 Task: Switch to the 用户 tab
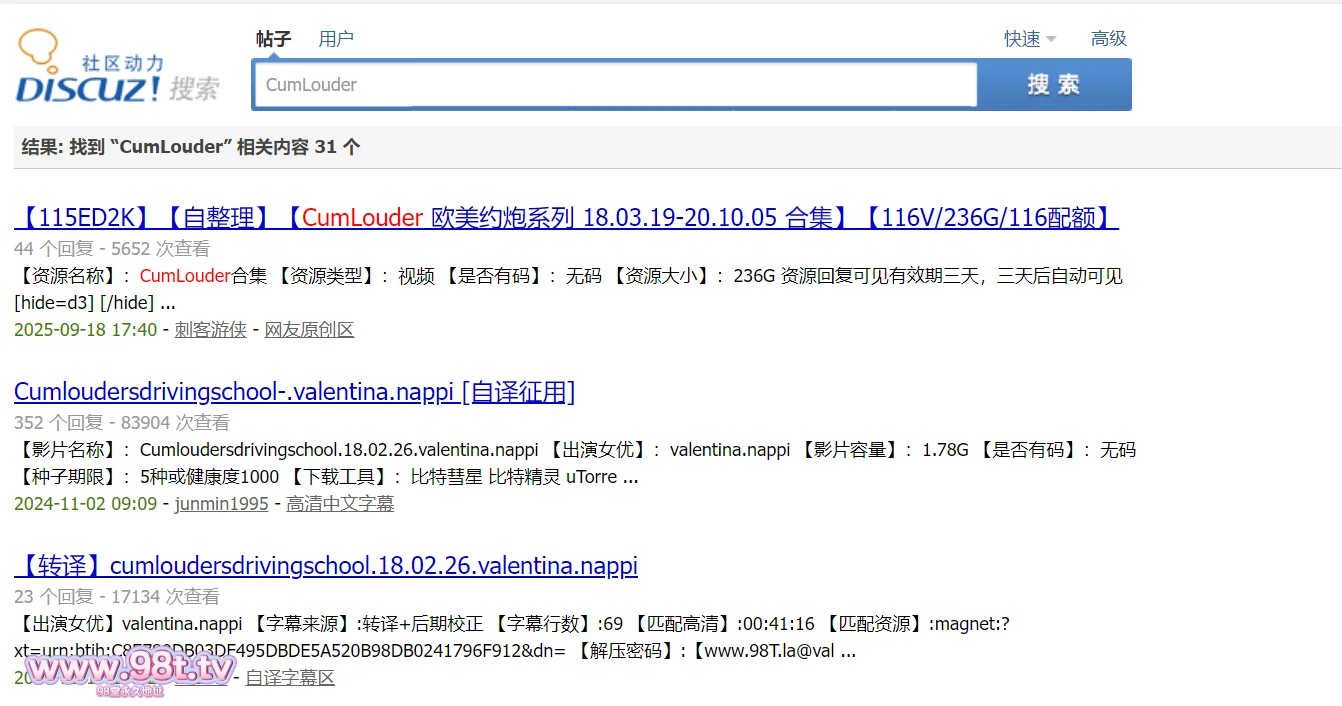click(336, 39)
